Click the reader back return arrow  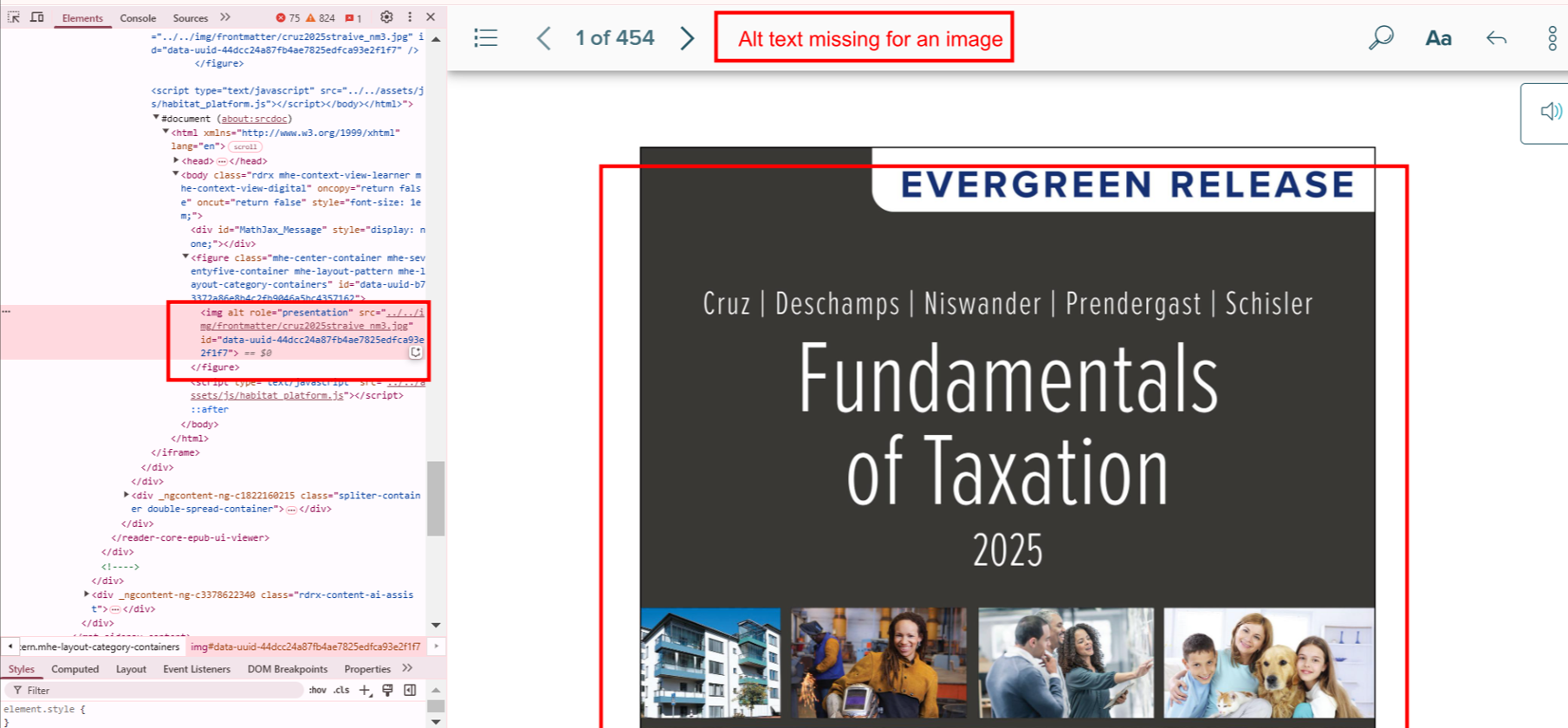tap(1496, 38)
